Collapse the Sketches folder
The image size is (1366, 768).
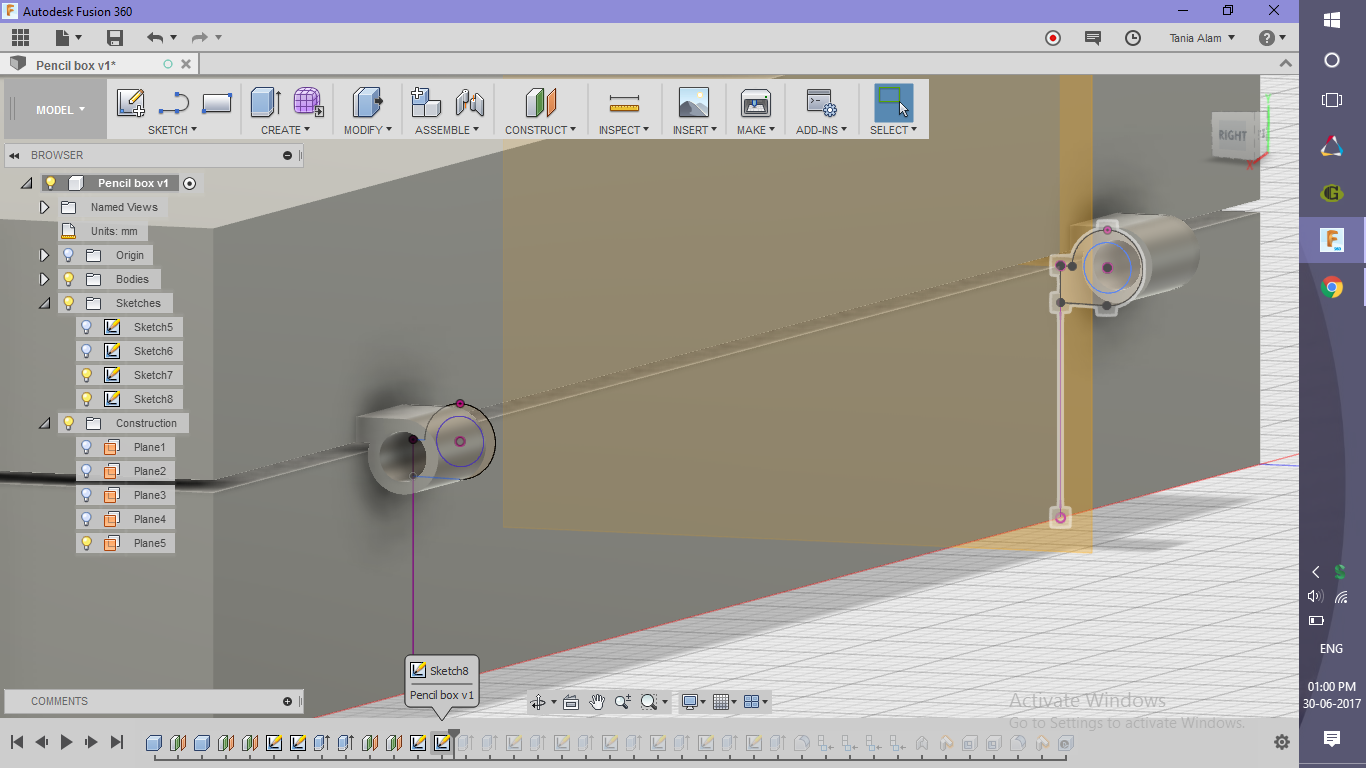point(44,303)
